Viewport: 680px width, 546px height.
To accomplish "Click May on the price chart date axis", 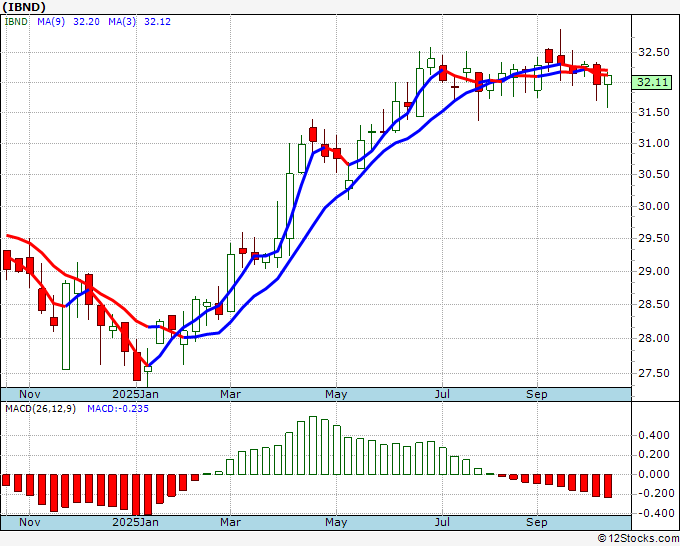I will click(336, 394).
